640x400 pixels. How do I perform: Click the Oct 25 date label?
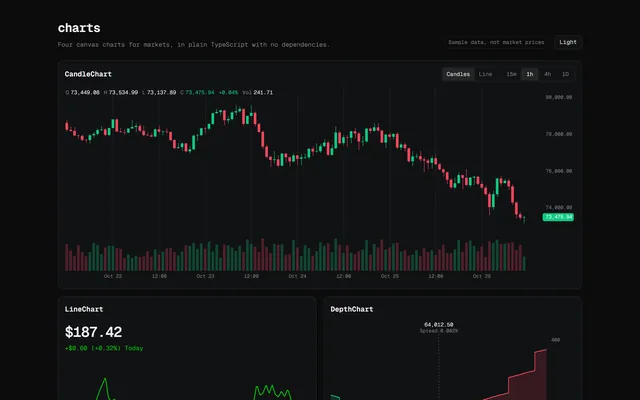[x=390, y=276]
